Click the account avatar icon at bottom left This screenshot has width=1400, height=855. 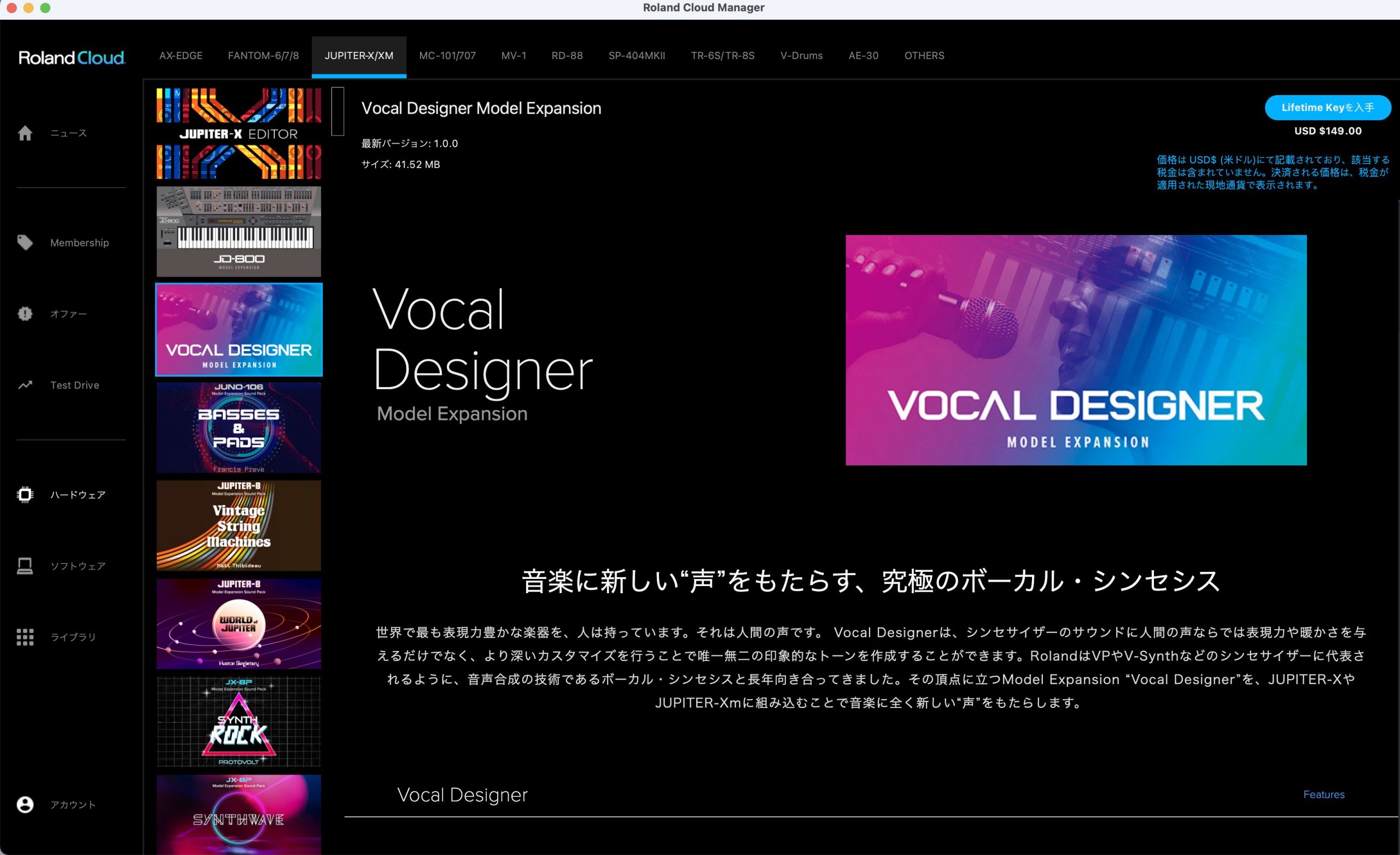[x=25, y=805]
